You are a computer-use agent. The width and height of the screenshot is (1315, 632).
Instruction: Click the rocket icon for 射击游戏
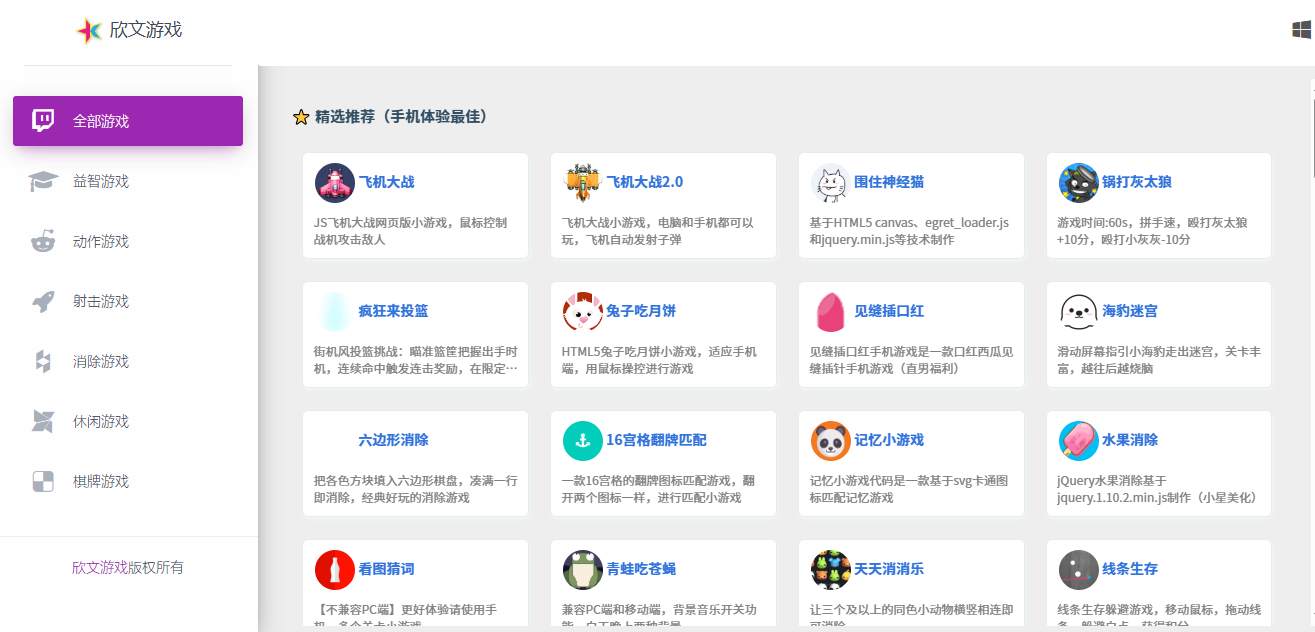[43, 301]
